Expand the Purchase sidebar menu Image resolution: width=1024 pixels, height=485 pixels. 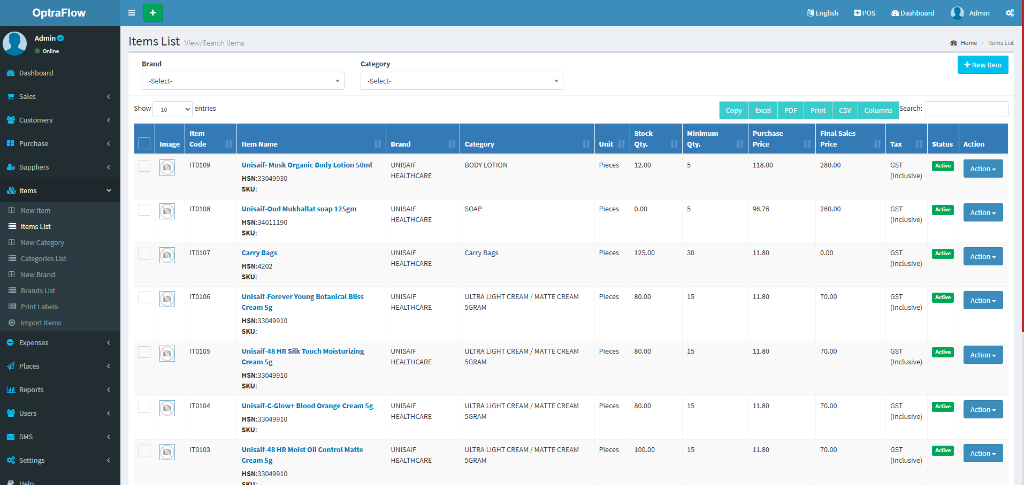pos(60,144)
